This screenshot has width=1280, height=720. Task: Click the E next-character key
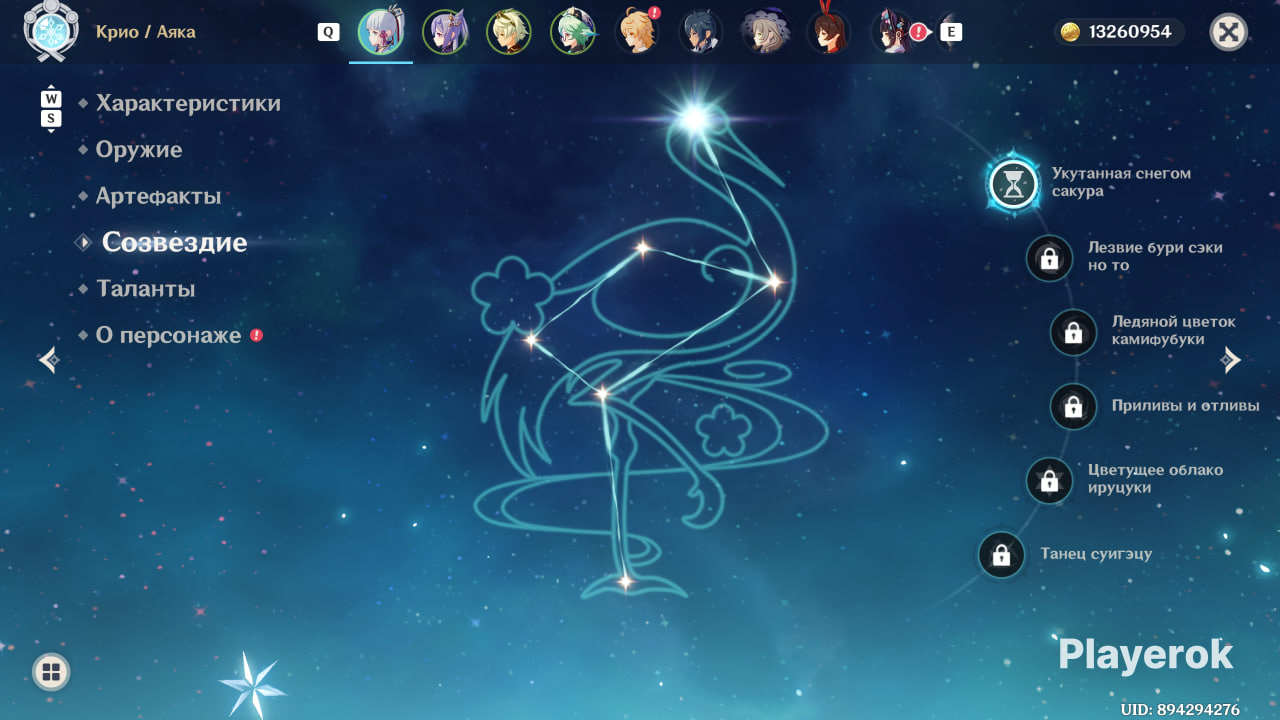coord(951,32)
